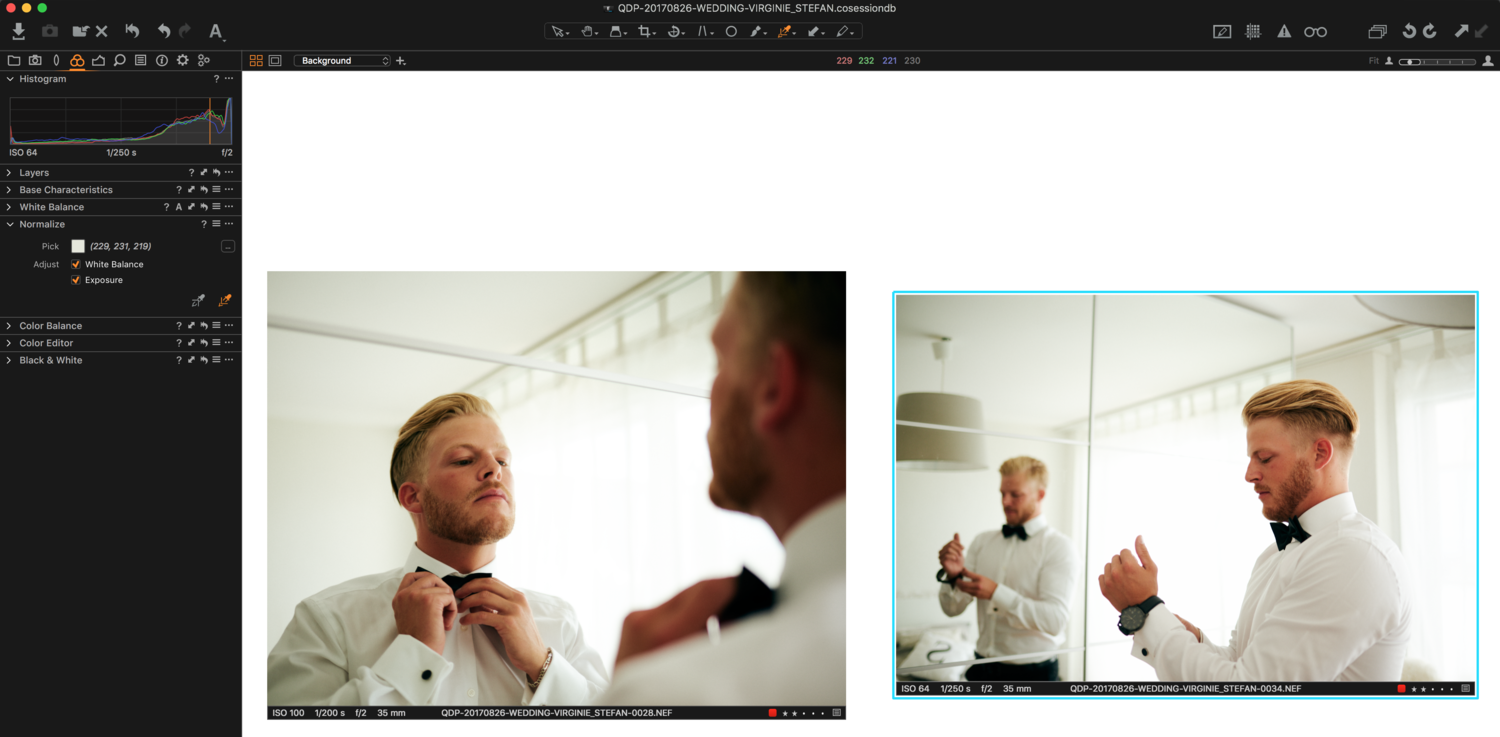The image size is (1500, 737).
Task: Uncheck Exposure adjust checkbox
Action: point(76,280)
